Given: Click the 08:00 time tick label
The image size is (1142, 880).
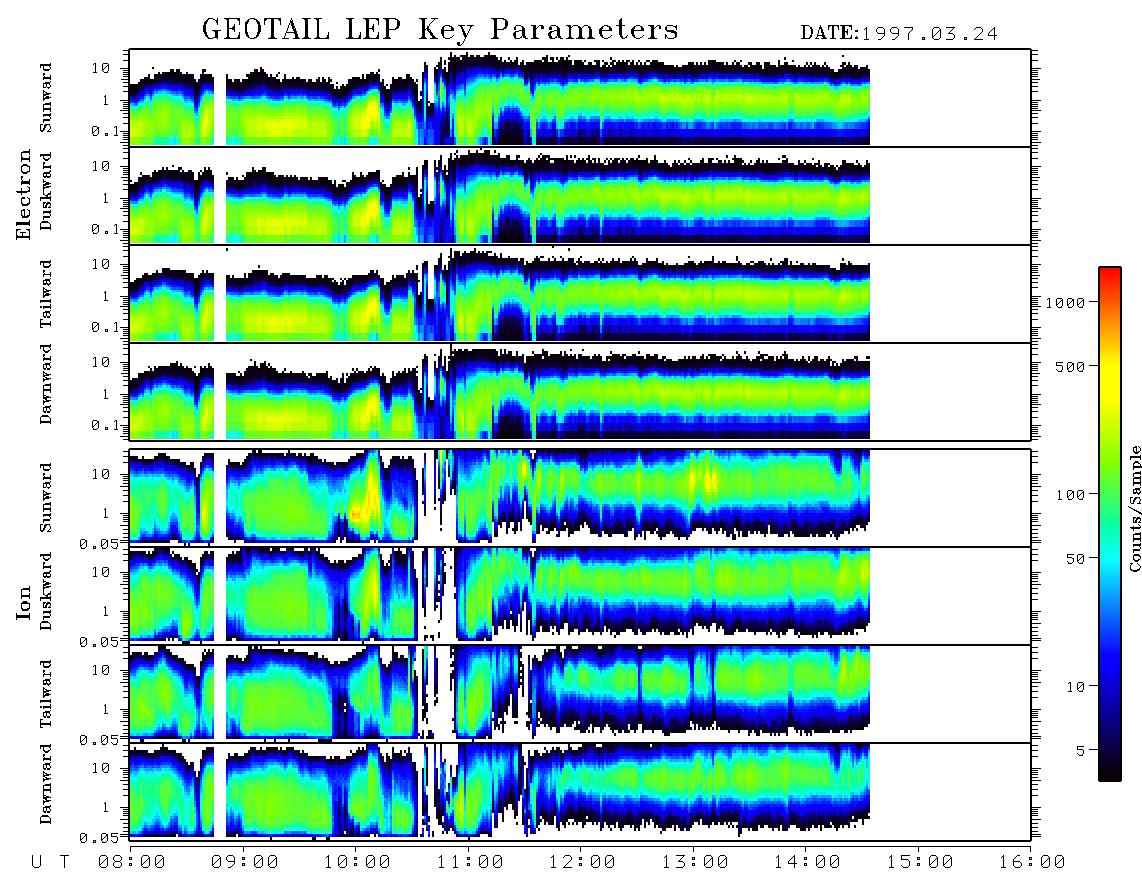Looking at the screenshot, I should [x=132, y=863].
